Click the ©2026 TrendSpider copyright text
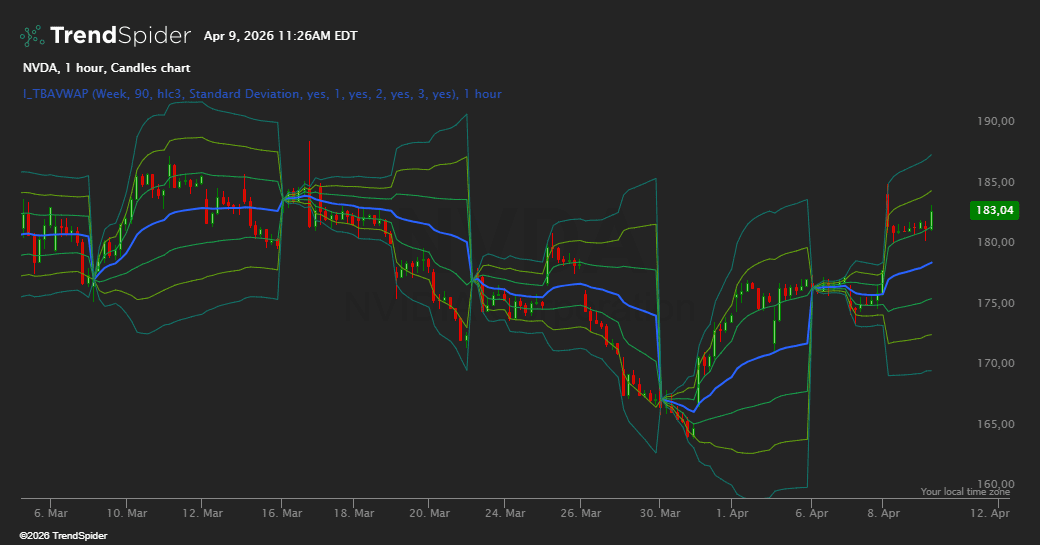The image size is (1040, 545). (63, 536)
